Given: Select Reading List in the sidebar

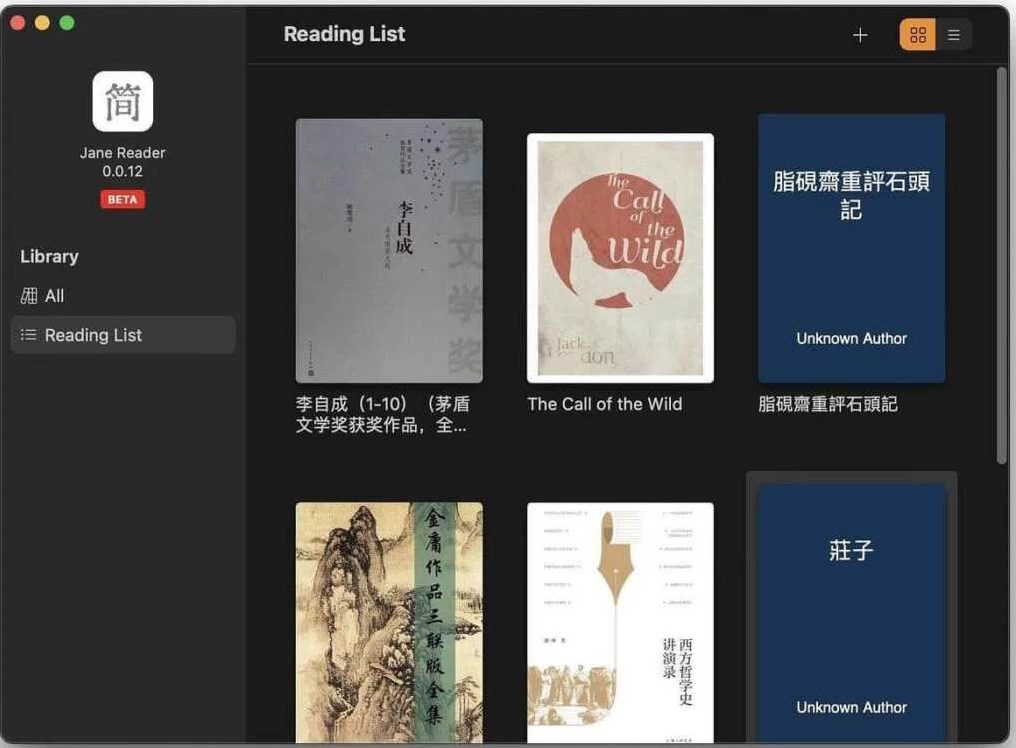Looking at the screenshot, I should point(93,335).
